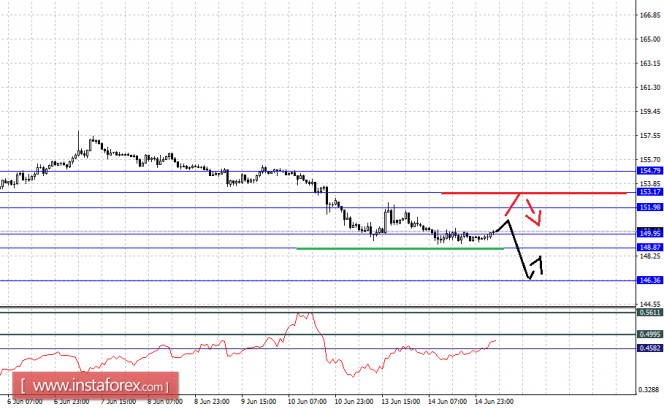664x409 pixels.
Task: Click the 166.85 price scale value
Action: pos(650,15)
